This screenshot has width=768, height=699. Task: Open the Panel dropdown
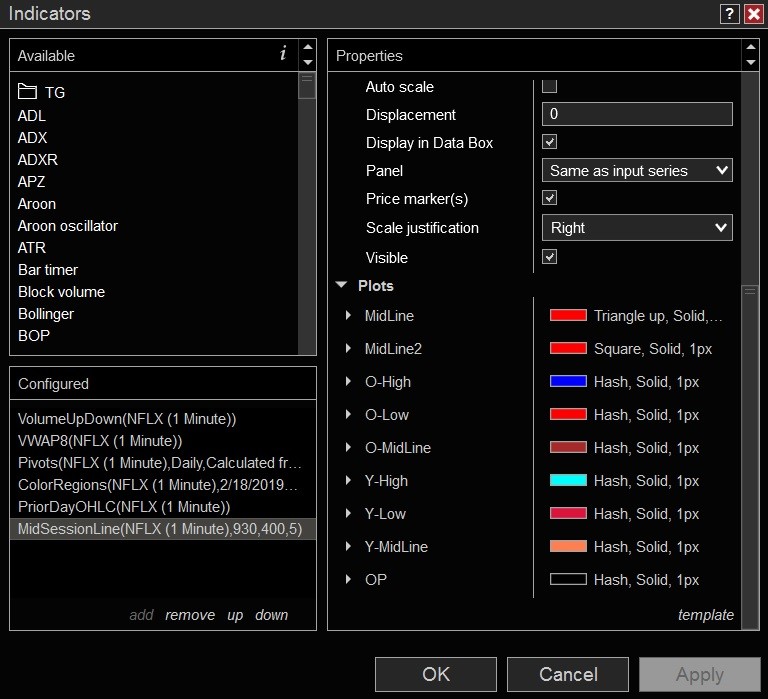coord(637,170)
